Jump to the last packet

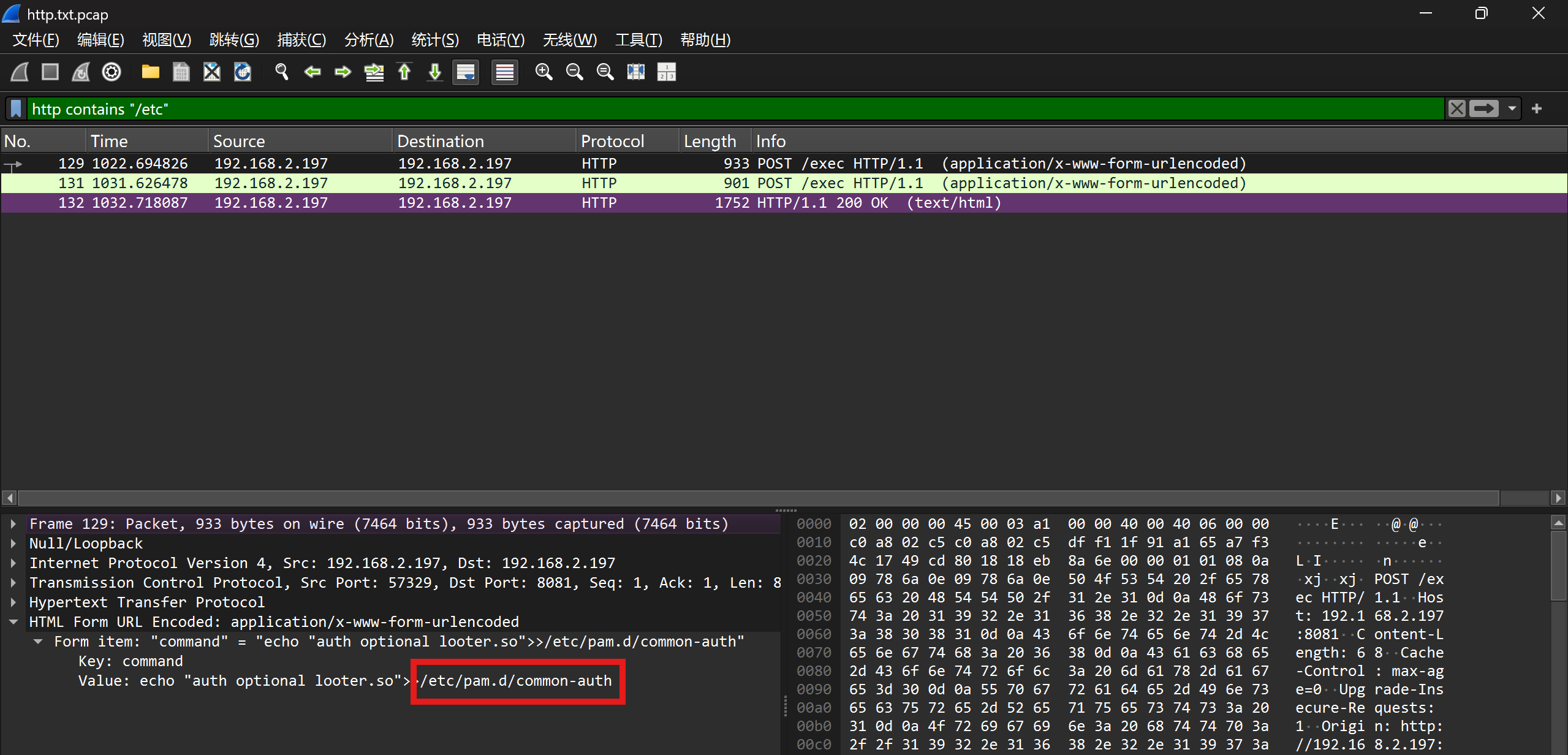pyautogui.click(x=435, y=72)
